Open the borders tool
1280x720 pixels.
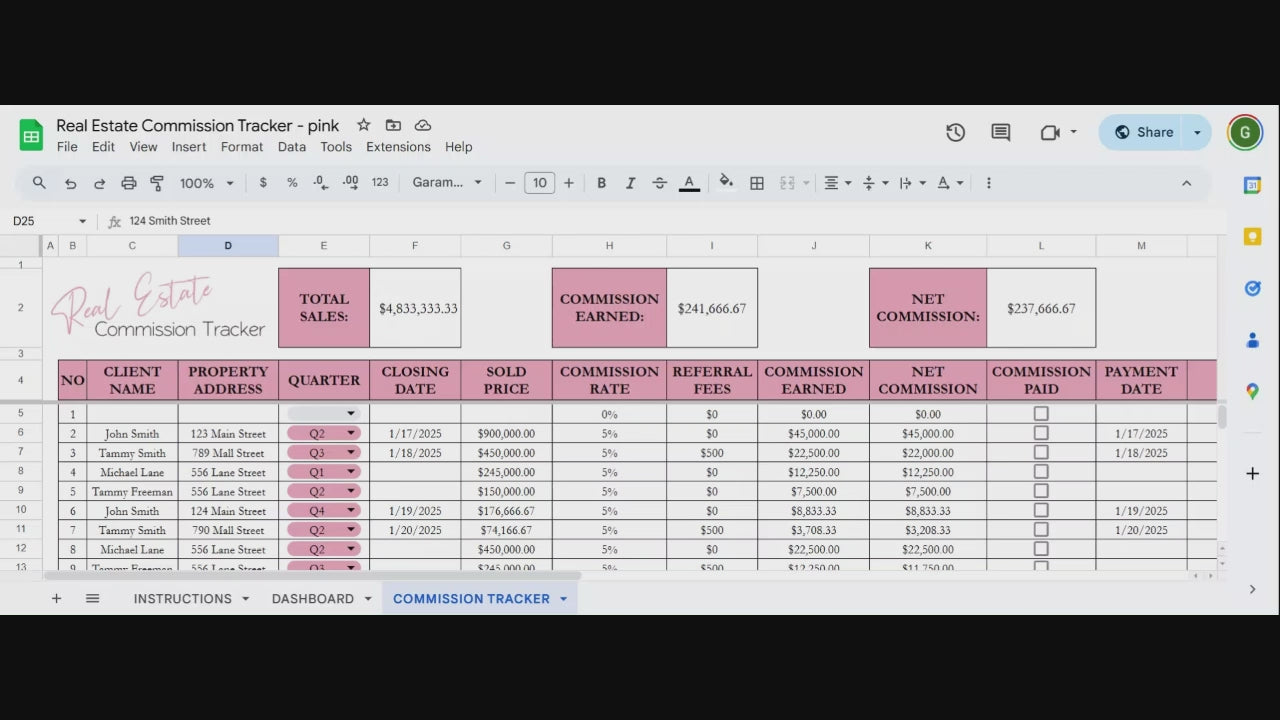point(757,183)
